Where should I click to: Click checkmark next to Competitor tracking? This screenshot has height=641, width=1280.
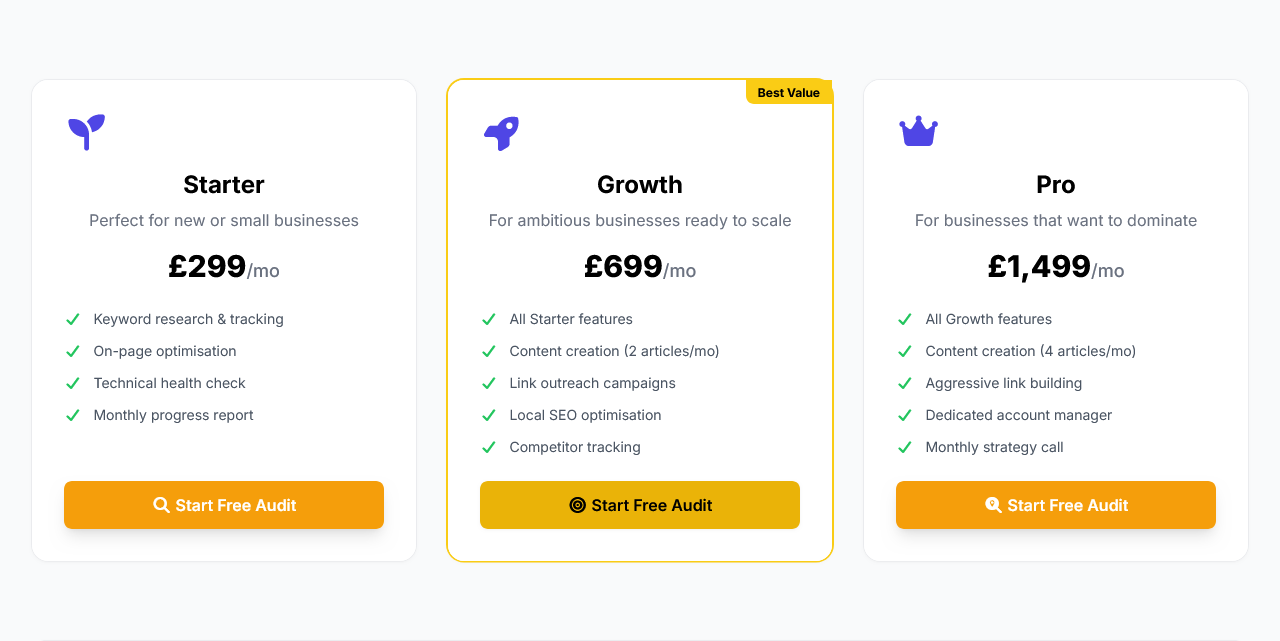(x=489, y=447)
